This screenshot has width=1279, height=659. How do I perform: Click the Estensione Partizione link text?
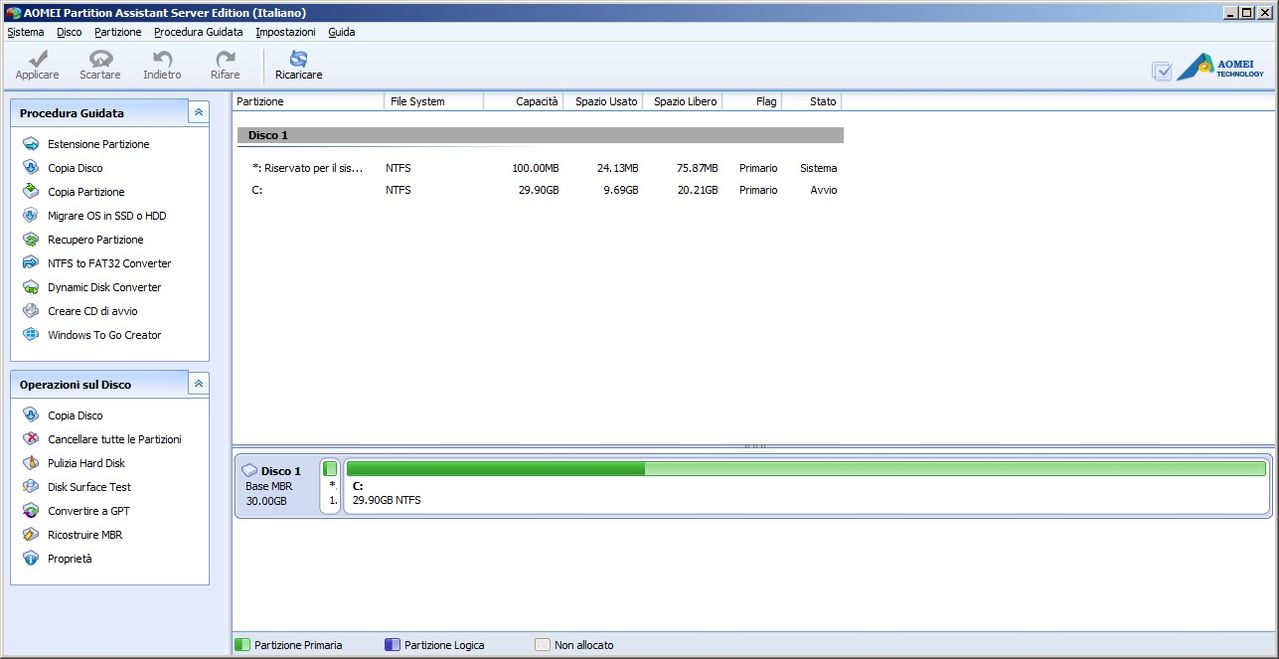pos(98,144)
